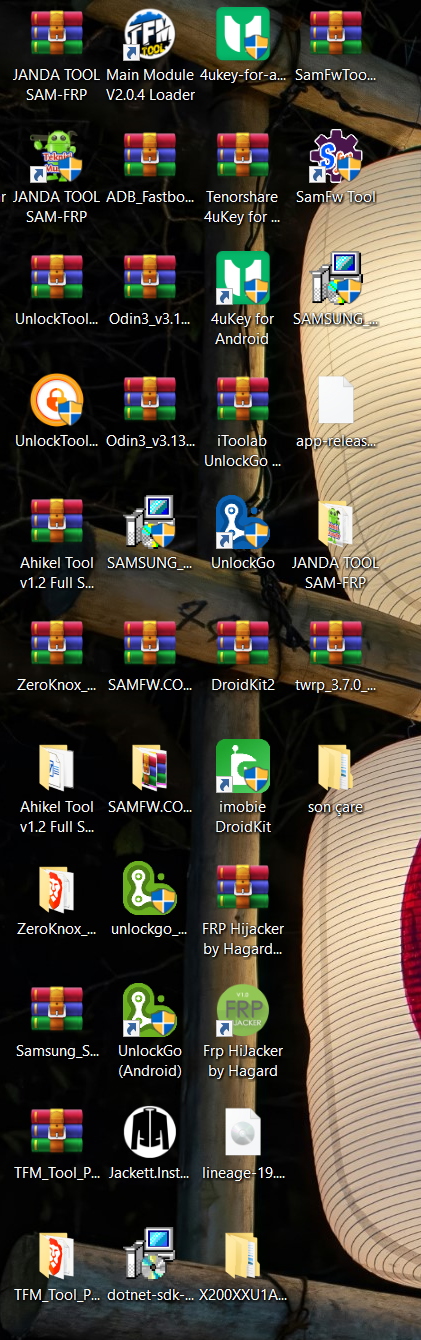Select the iToolab UnlockGo ... archive

(242, 400)
